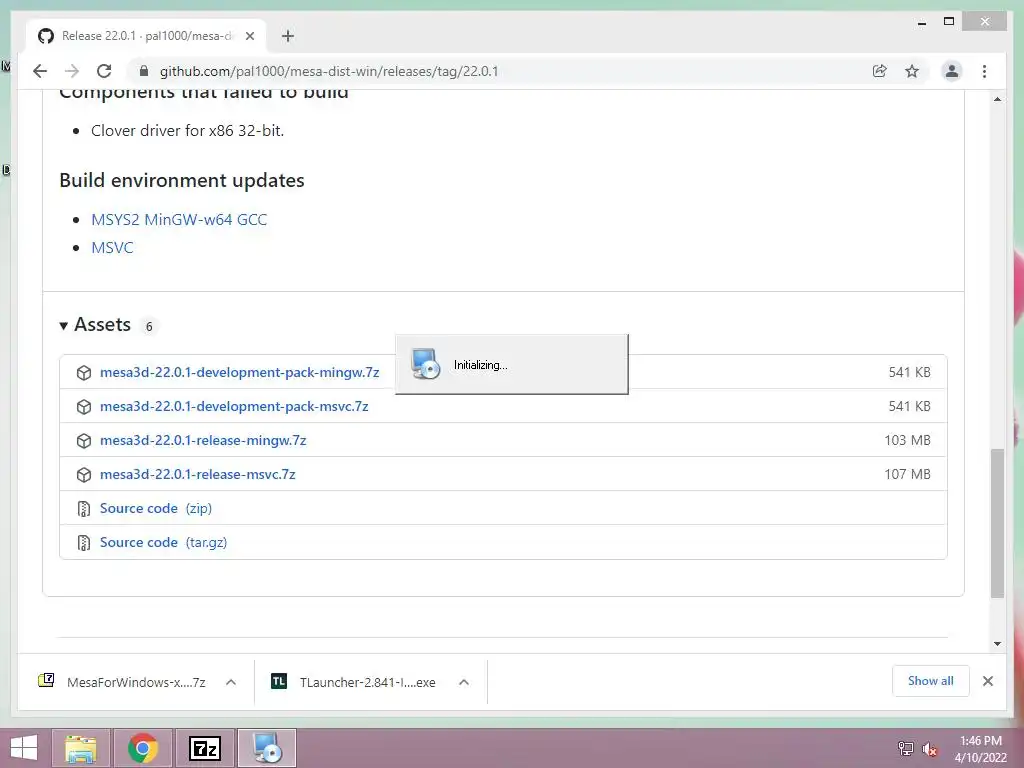
Task: Click the scrollbar up arrow
Action: [x=997, y=99]
